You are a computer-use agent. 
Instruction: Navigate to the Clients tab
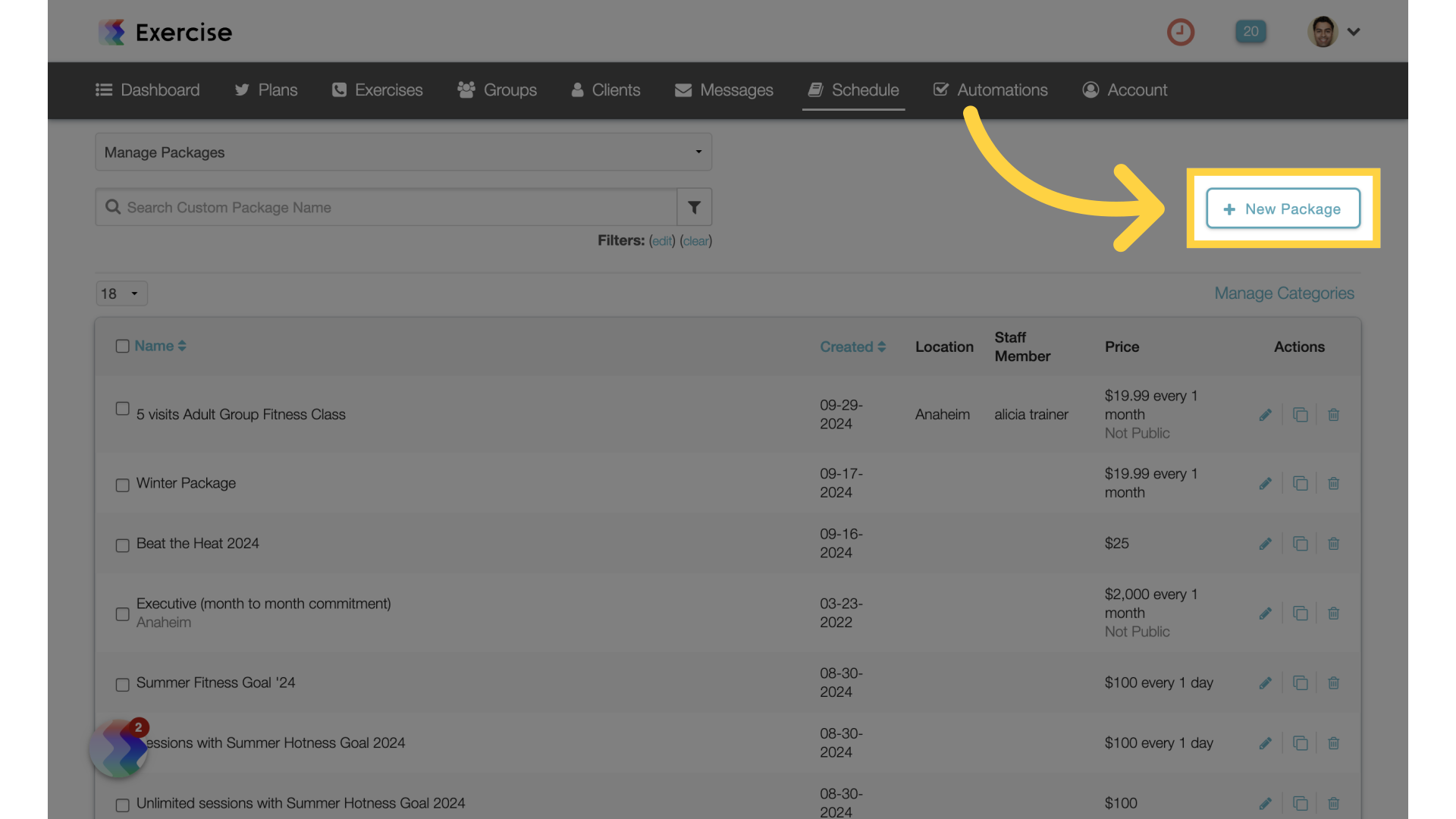[606, 89]
